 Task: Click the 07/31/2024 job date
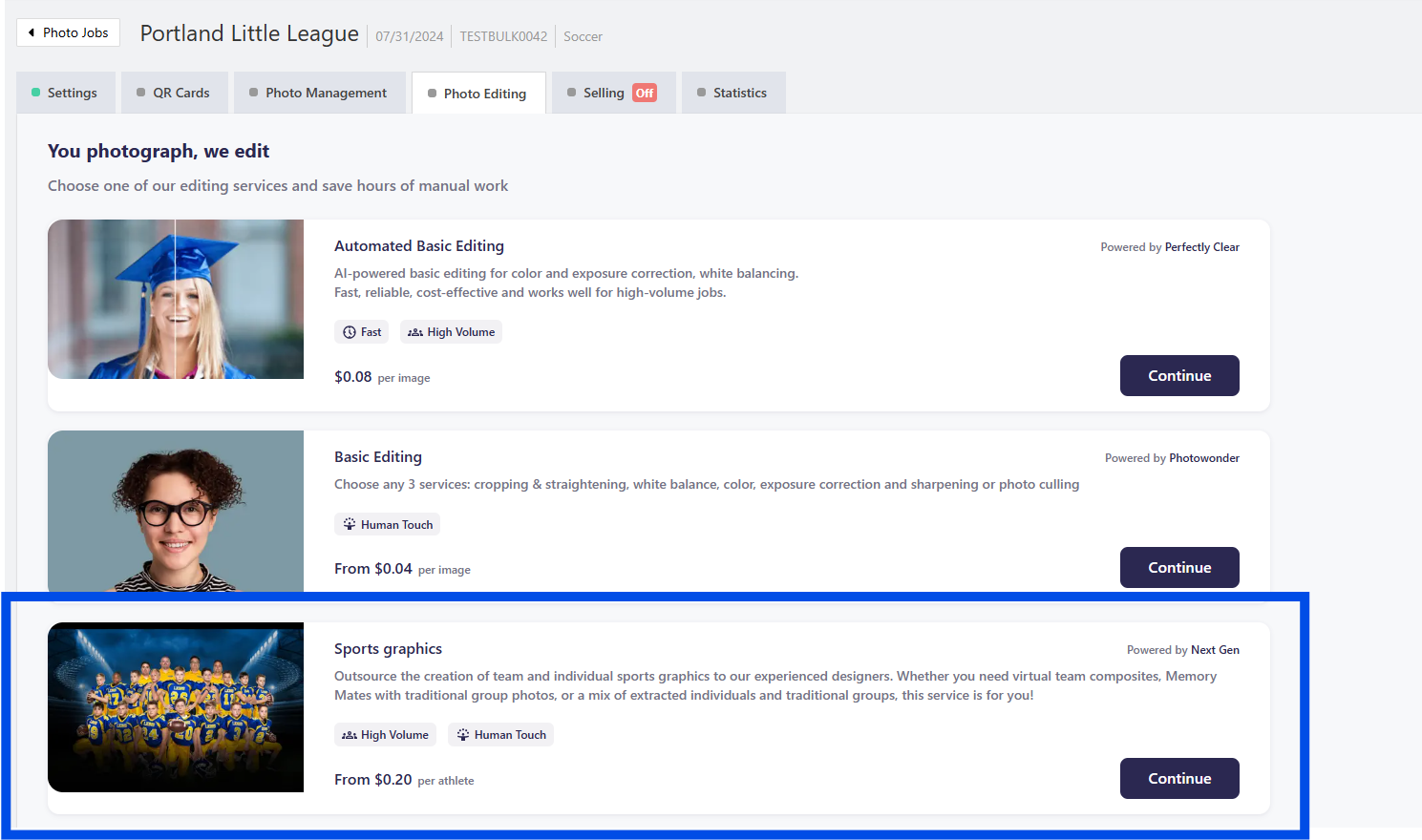(x=409, y=36)
